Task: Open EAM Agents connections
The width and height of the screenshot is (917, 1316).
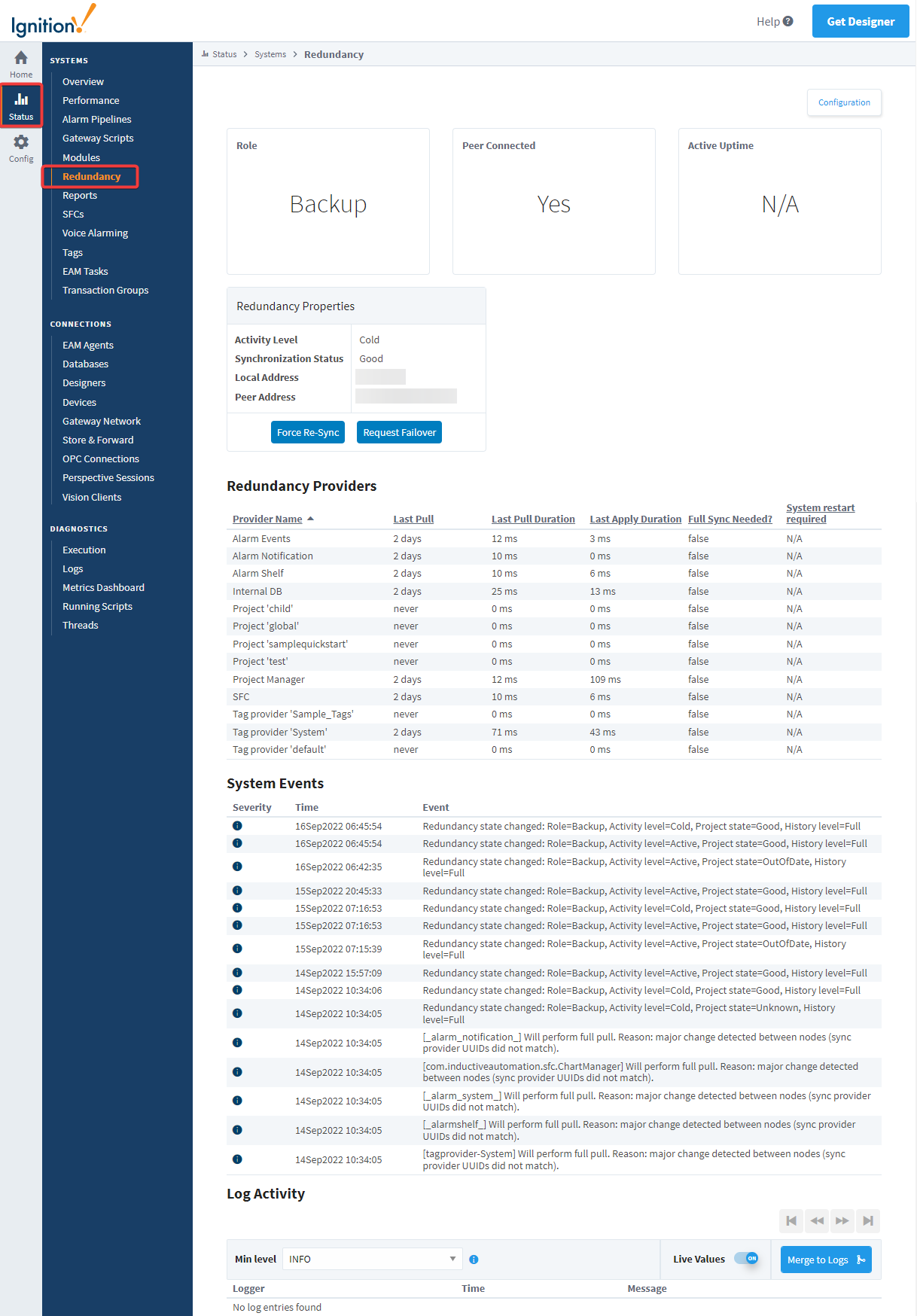Action: tap(88, 345)
